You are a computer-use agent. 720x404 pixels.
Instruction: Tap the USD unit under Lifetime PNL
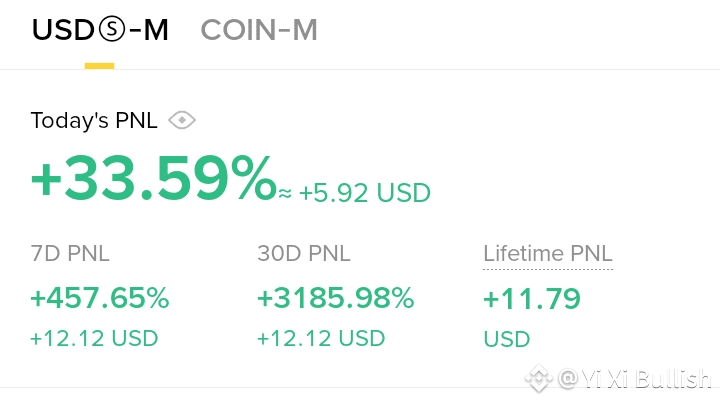point(507,339)
